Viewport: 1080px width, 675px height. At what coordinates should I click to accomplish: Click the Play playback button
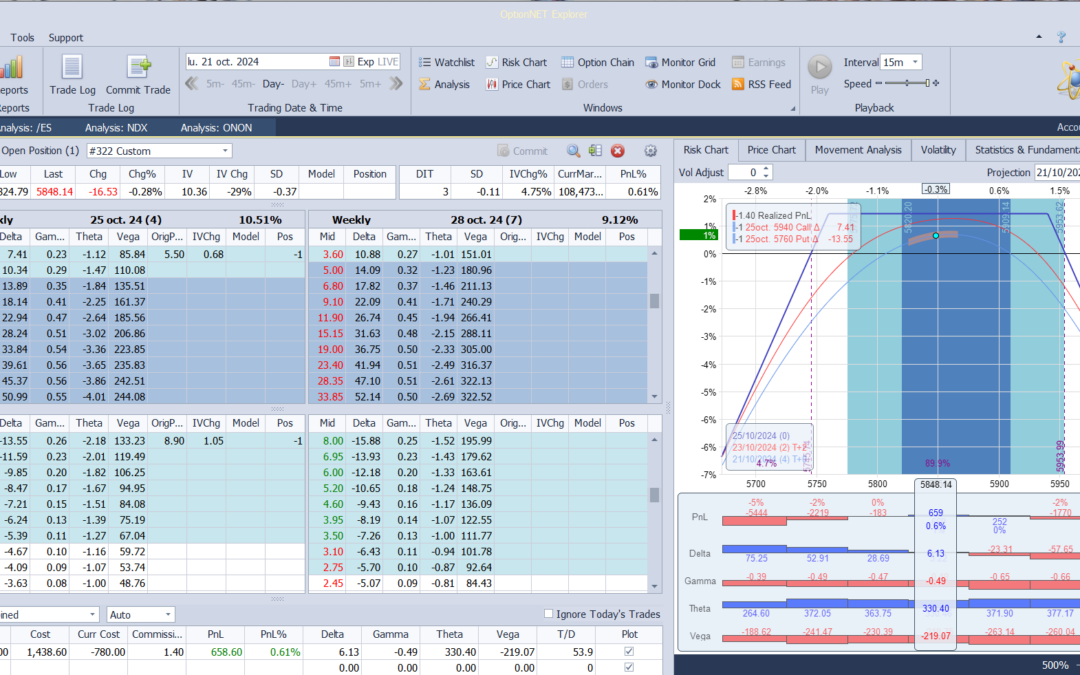(x=820, y=74)
